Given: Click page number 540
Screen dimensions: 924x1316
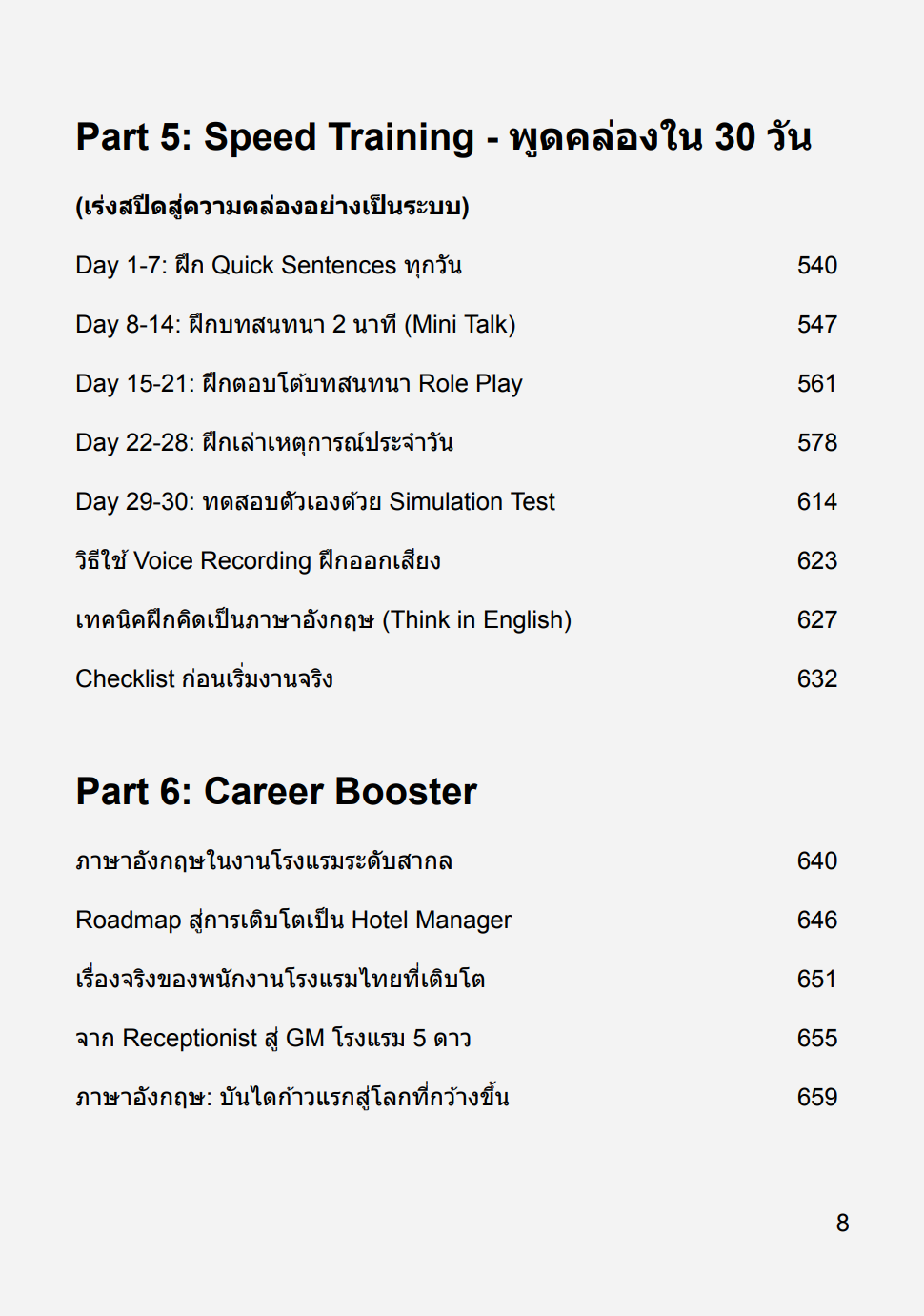Looking at the screenshot, I should pyautogui.click(x=816, y=266).
